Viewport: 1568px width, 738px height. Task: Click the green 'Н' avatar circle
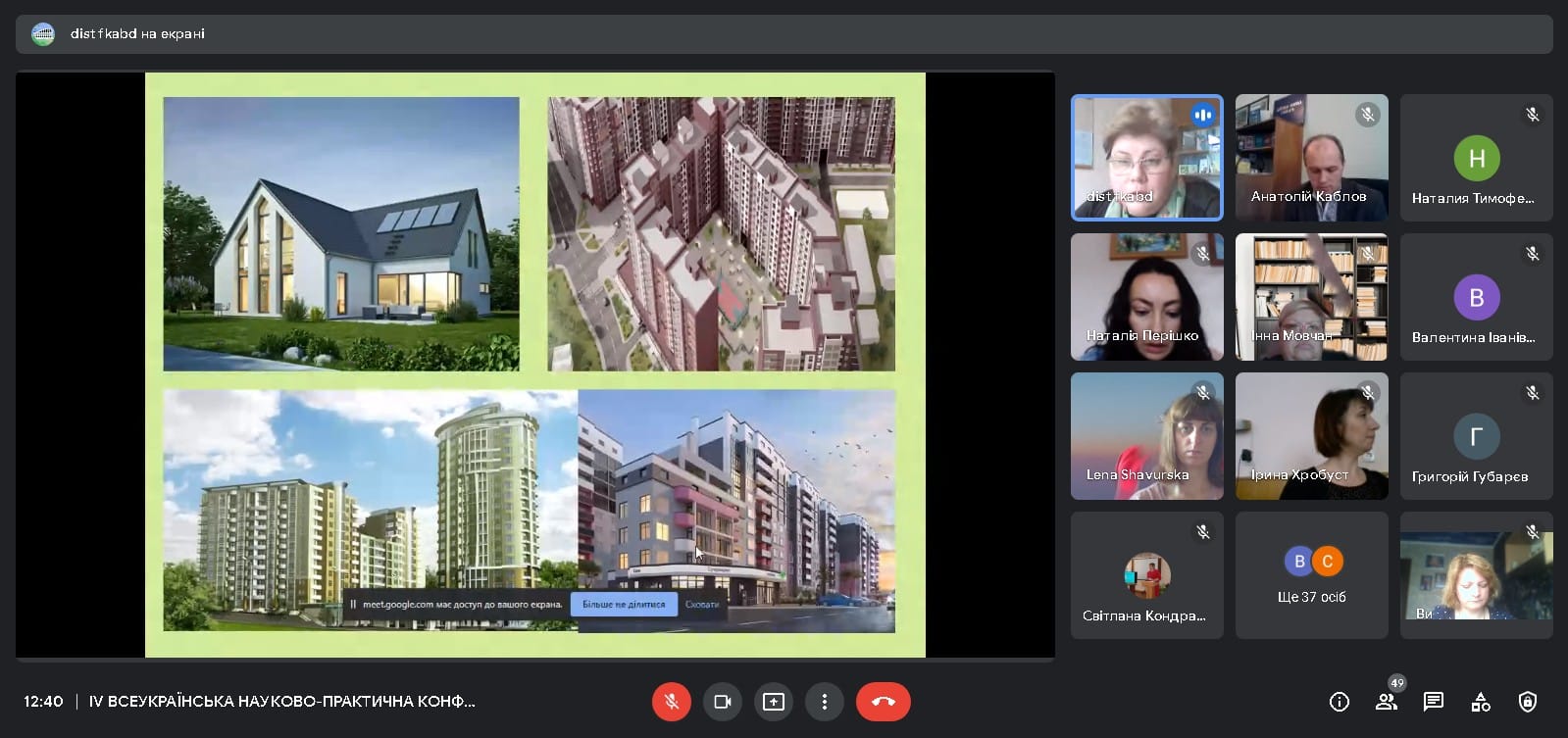(1477, 158)
